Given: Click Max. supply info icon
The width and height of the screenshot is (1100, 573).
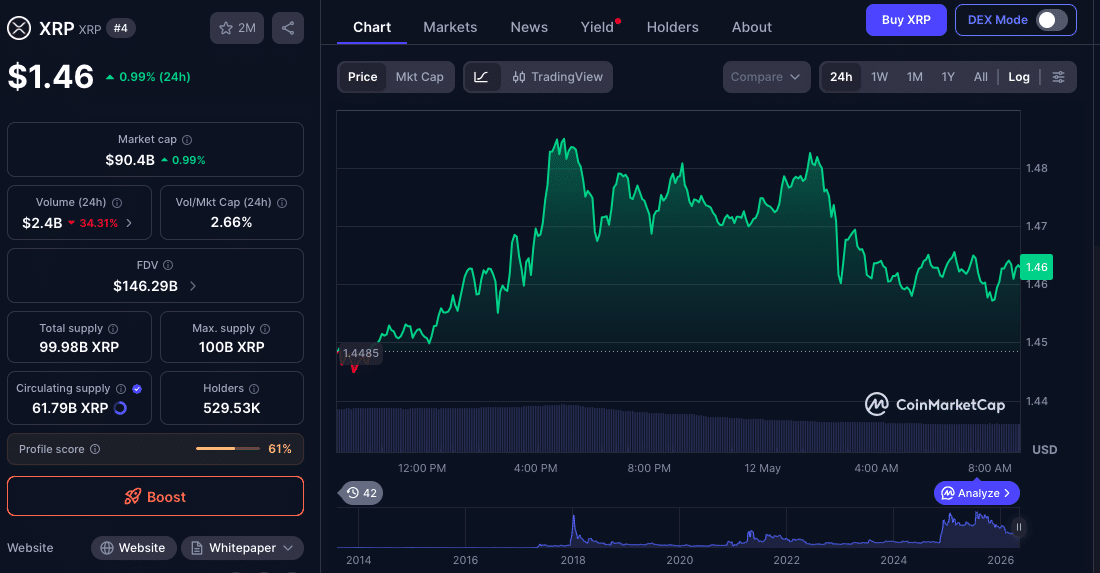Looking at the screenshot, I should coord(265,328).
